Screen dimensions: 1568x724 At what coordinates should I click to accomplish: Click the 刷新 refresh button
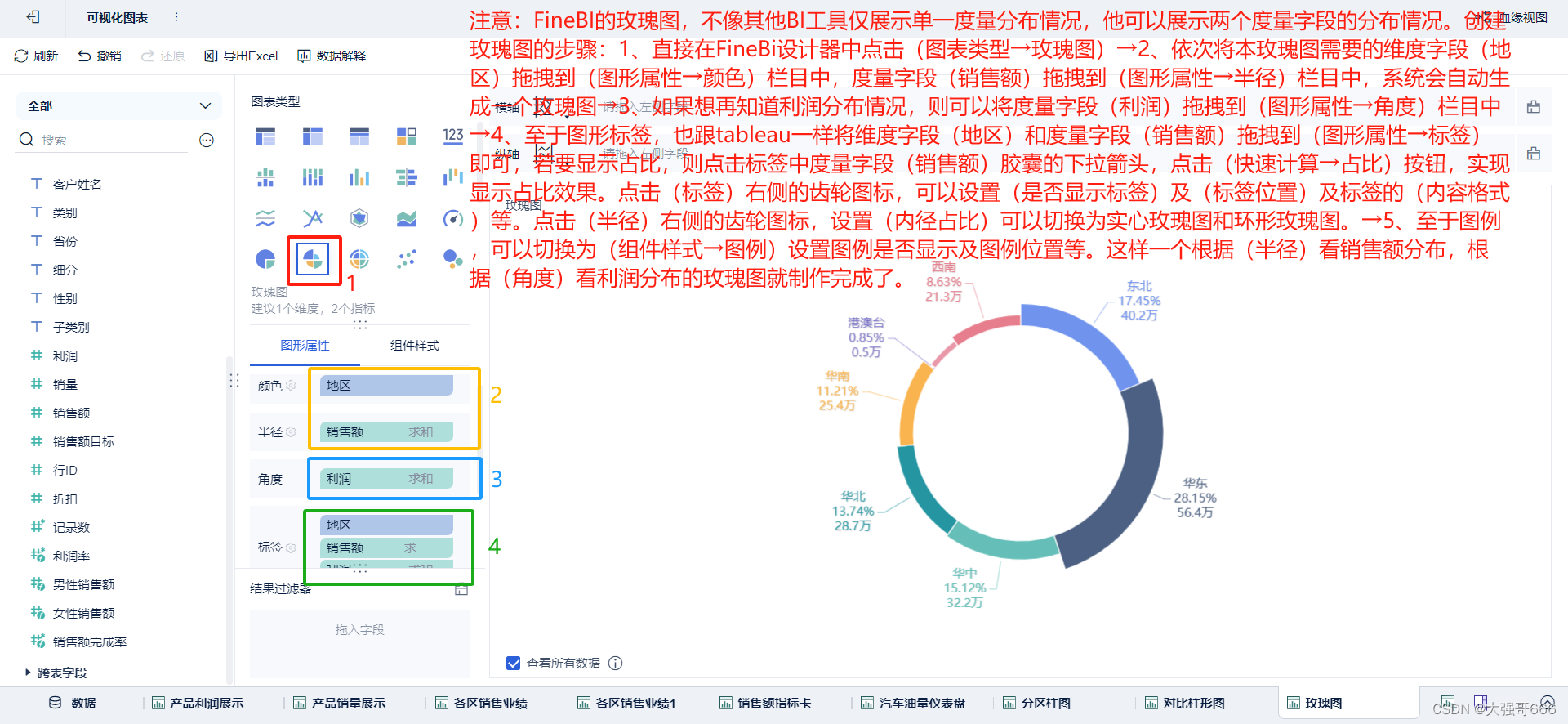coord(36,56)
